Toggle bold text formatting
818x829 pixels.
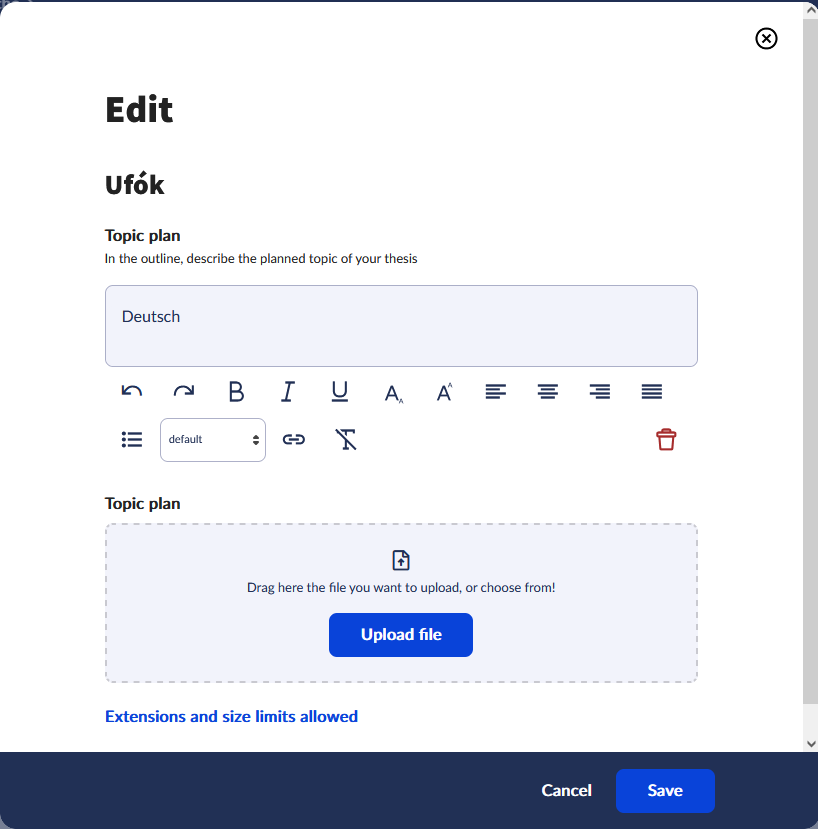click(236, 392)
